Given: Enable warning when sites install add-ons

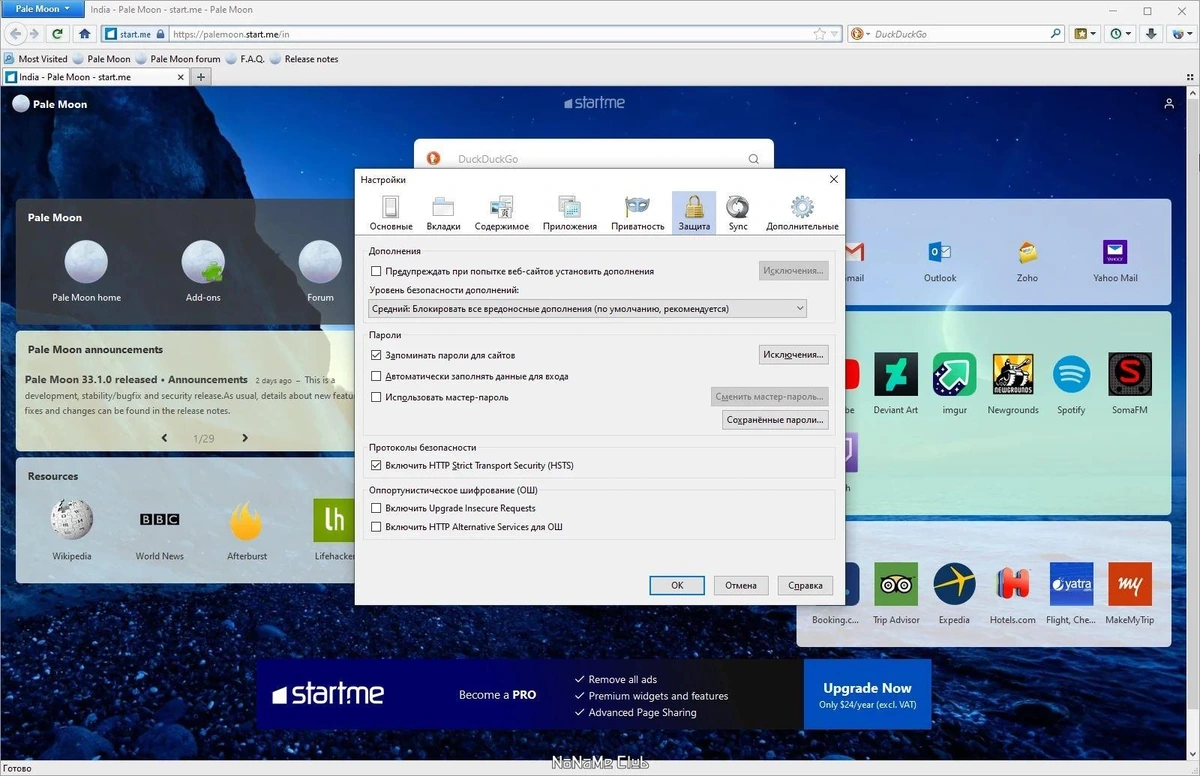Looking at the screenshot, I should pyautogui.click(x=376, y=271).
